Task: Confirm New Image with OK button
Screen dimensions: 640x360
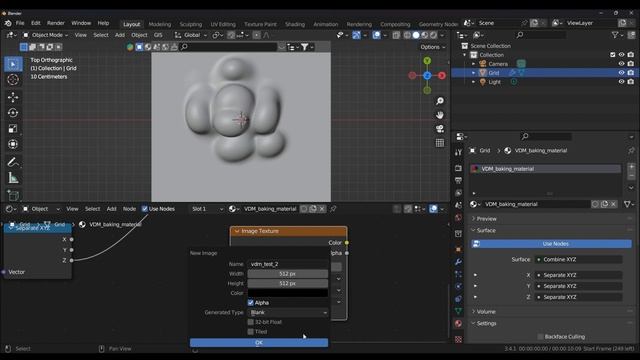Action: pos(259,342)
